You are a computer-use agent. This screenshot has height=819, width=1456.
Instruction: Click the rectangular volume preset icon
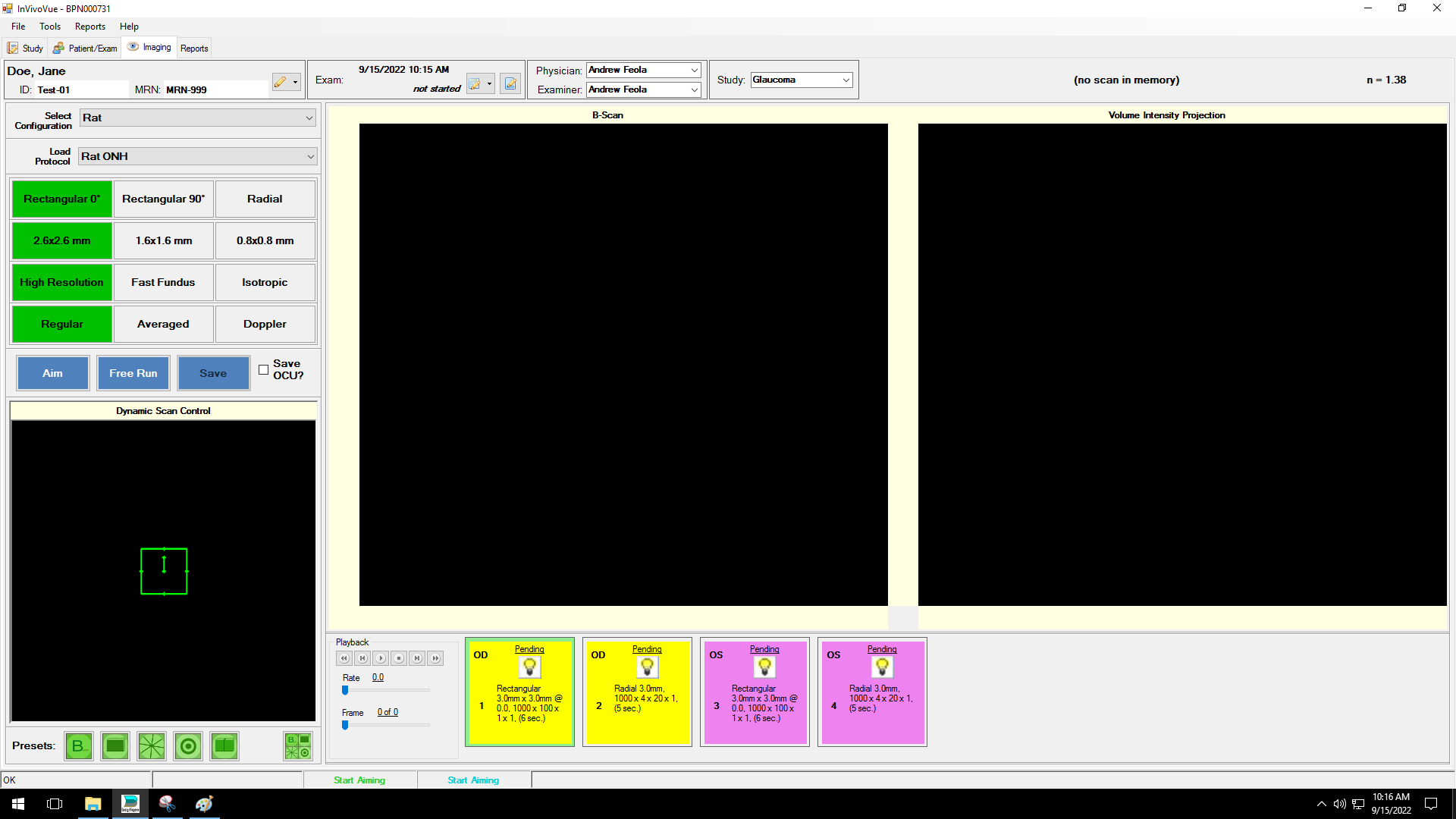click(115, 746)
